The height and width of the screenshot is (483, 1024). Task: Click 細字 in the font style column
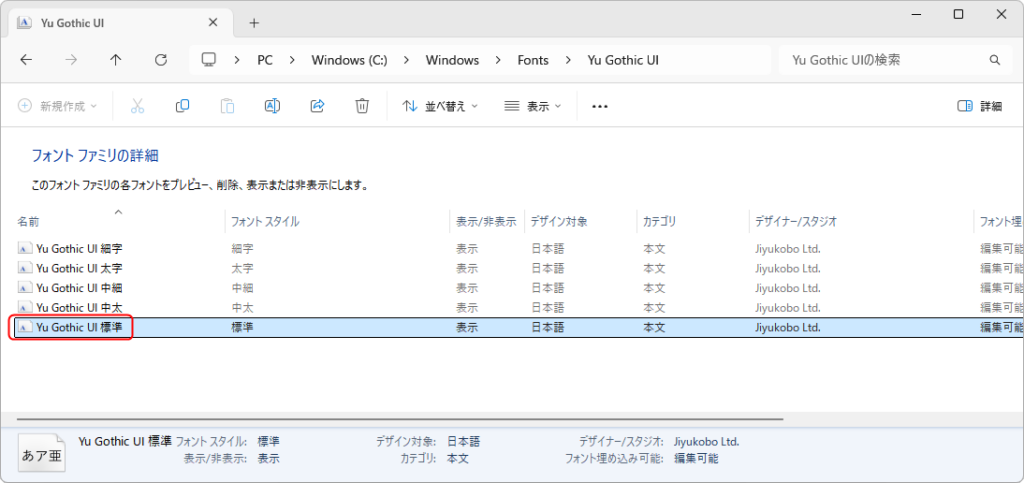tap(242, 249)
